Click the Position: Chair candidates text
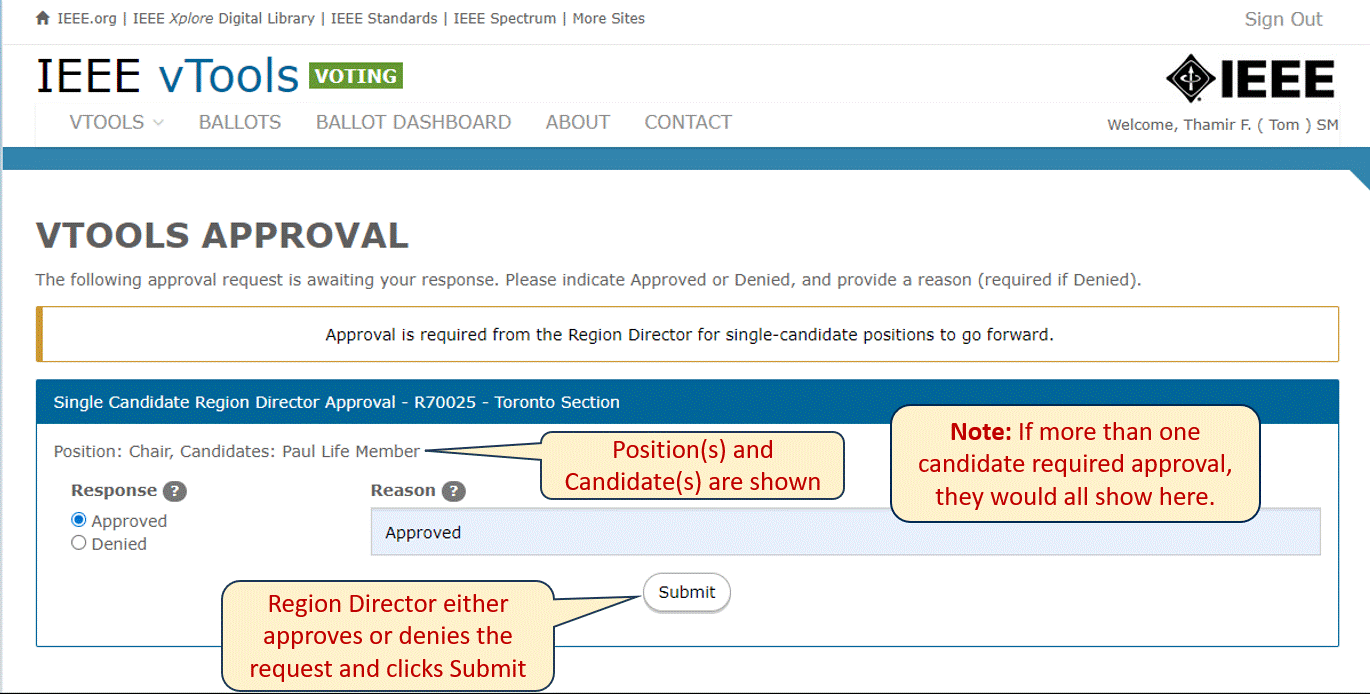This screenshot has height=694, width=1370. pos(237,451)
